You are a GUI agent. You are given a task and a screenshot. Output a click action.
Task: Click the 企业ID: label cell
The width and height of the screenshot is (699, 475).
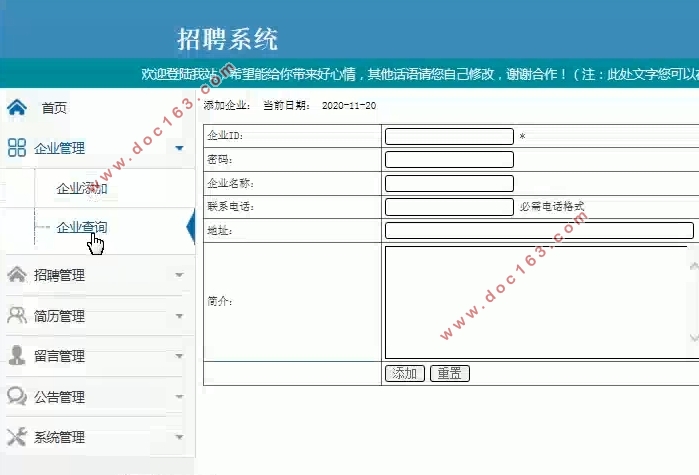point(292,136)
